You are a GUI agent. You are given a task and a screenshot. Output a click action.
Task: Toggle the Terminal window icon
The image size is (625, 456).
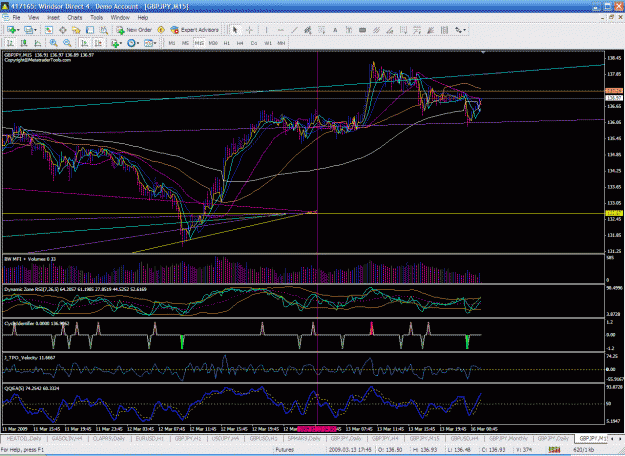click(90, 30)
